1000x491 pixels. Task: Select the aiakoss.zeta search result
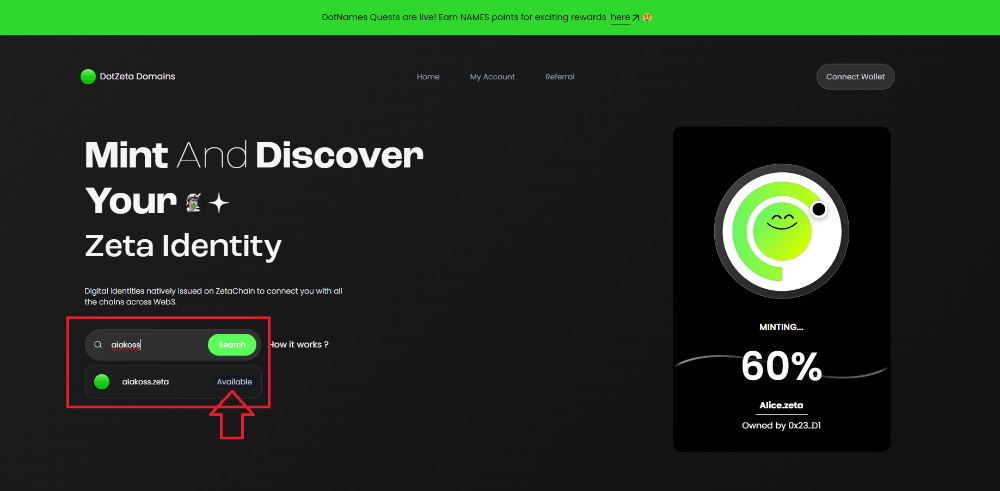pyautogui.click(x=173, y=382)
